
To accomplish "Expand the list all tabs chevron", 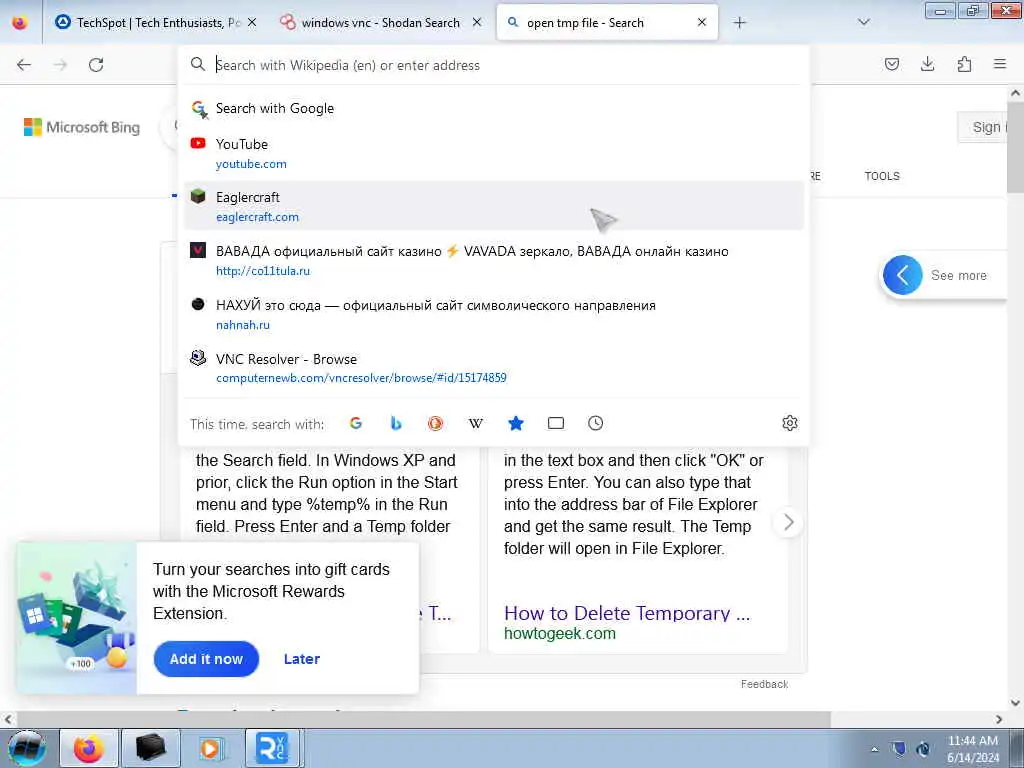I will [863, 22].
